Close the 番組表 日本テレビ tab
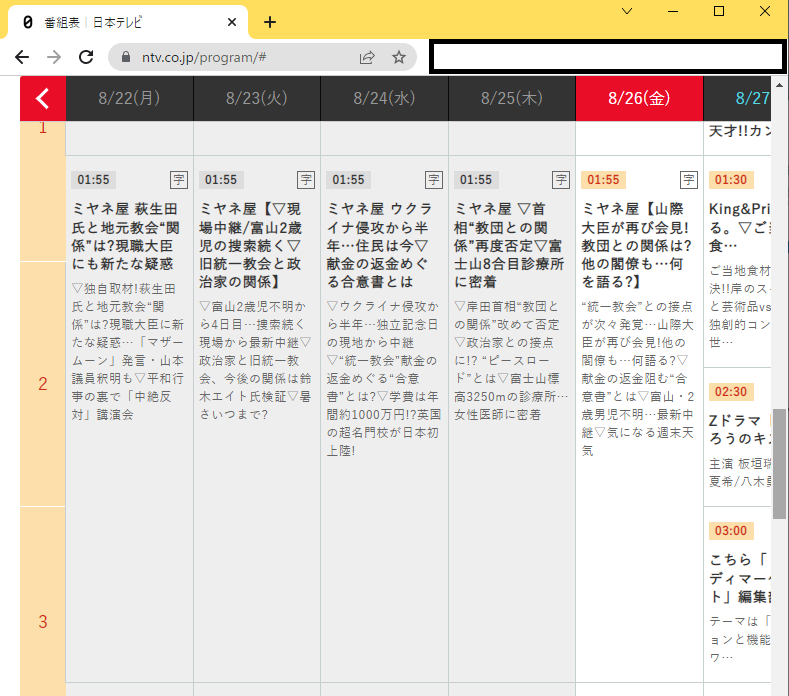The width and height of the screenshot is (789, 696). [232, 22]
